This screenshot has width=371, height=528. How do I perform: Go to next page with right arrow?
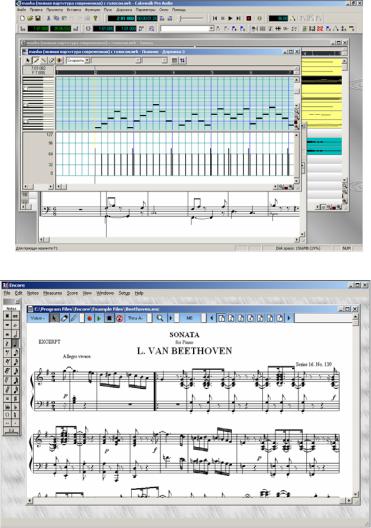[289, 318]
